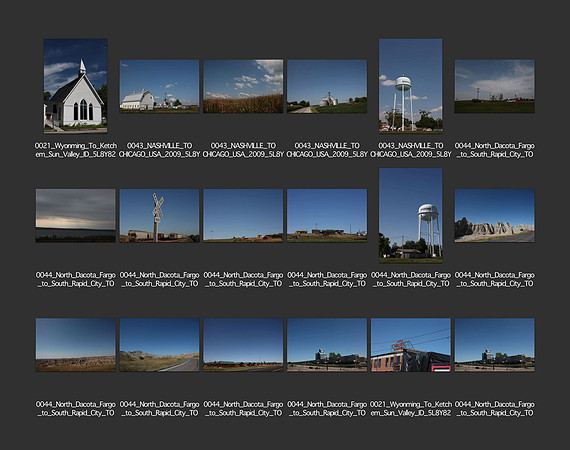Viewport: 570px width, 450px height.
Task: Choose the grain elevator thumbnail just before the brick building photo
Action: 327,345
